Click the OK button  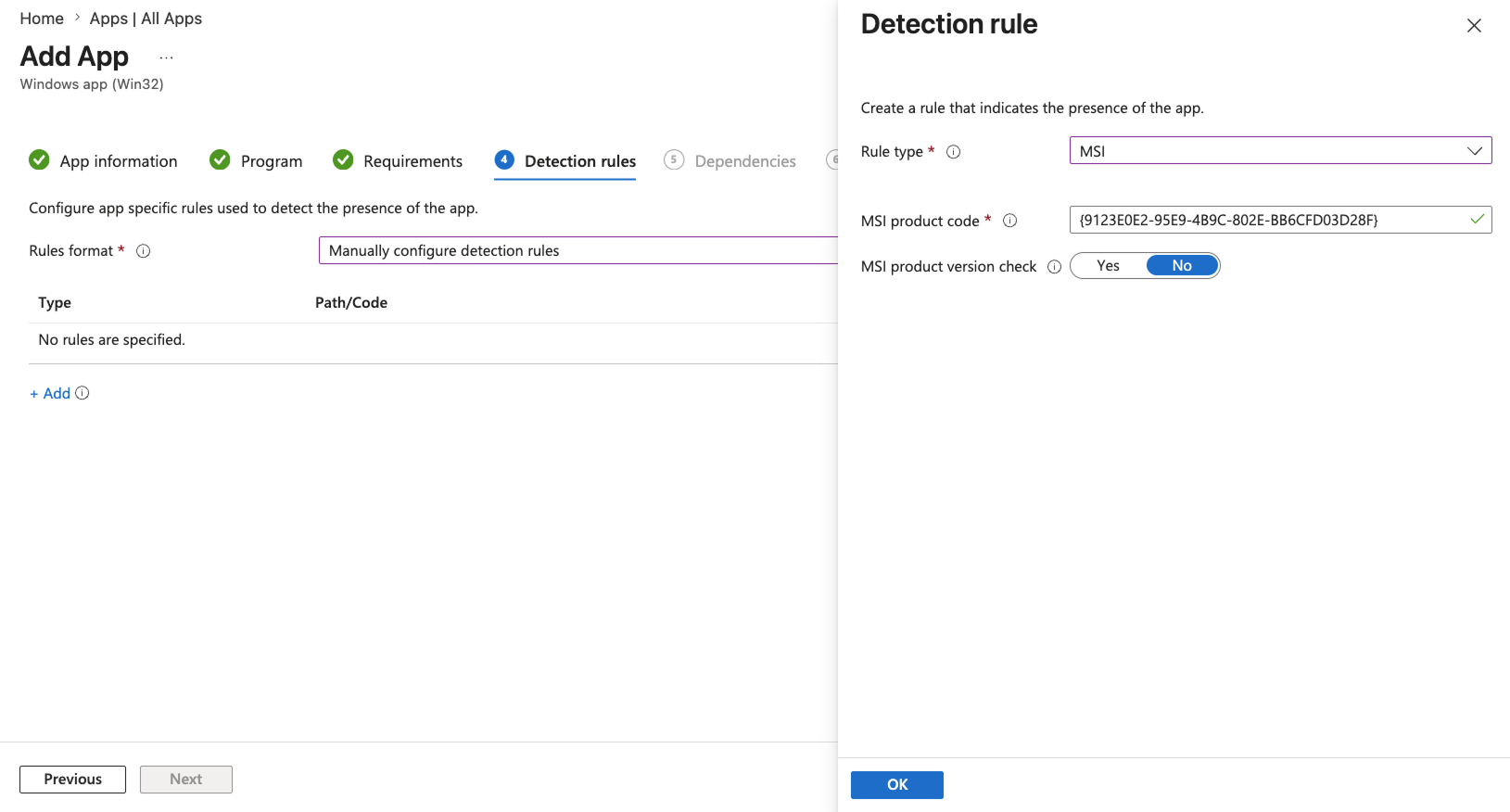pyautogui.click(x=897, y=785)
